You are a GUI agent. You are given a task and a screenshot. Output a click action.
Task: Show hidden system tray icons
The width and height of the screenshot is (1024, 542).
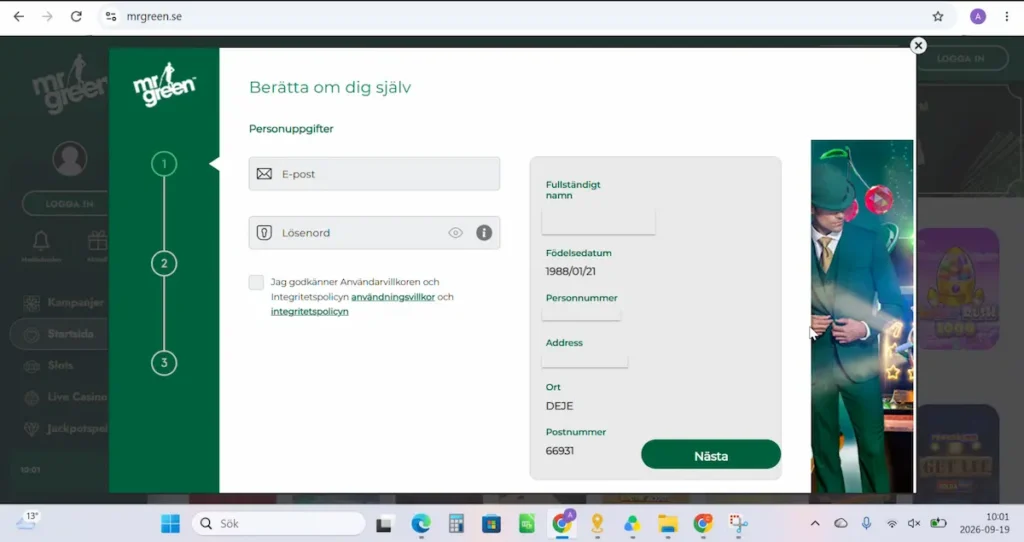(x=815, y=523)
